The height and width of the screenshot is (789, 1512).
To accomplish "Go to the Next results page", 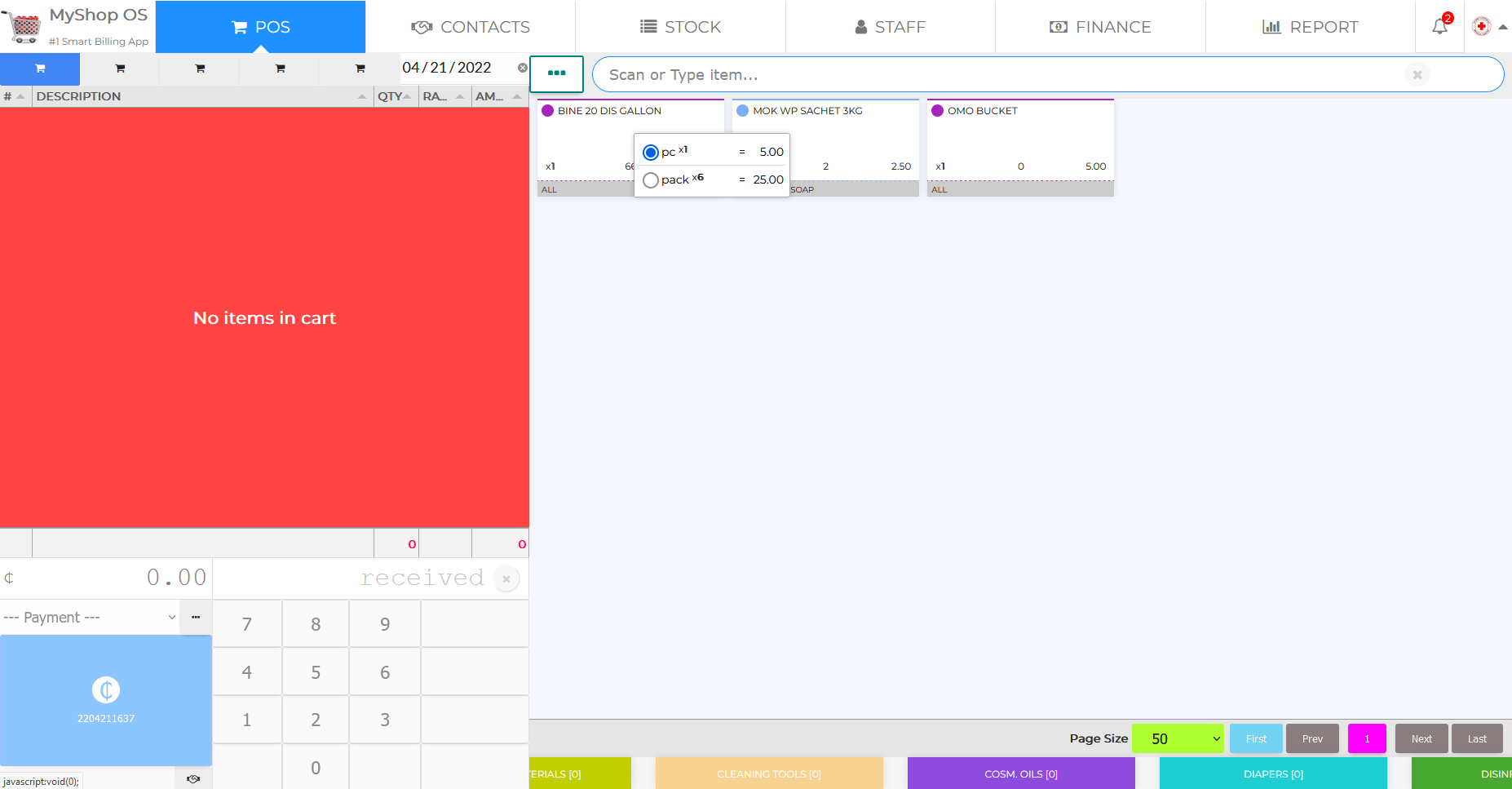I will point(1421,738).
